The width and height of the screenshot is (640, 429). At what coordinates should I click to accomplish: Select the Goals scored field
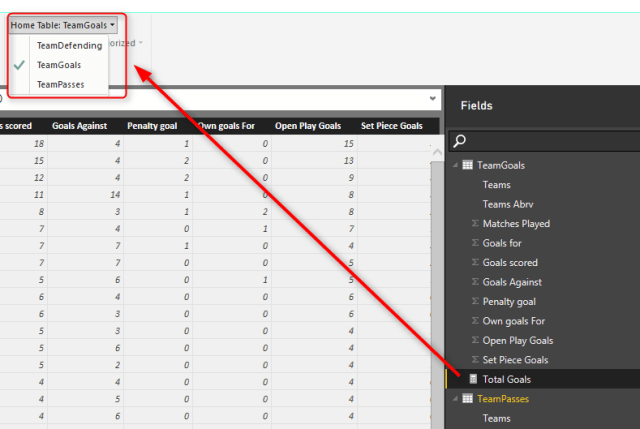pyautogui.click(x=510, y=262)
